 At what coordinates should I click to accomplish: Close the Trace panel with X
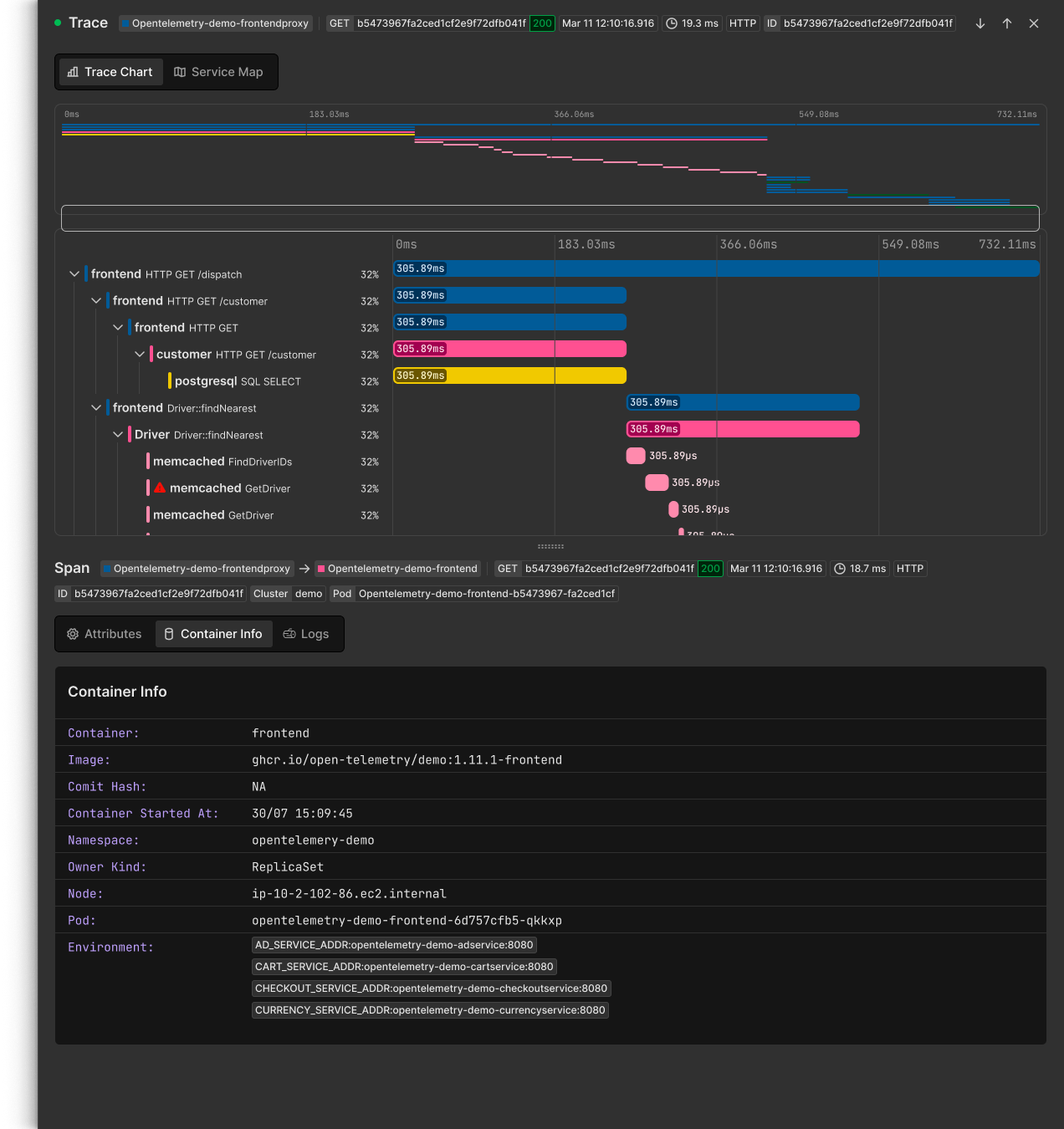click(1034, 23)
